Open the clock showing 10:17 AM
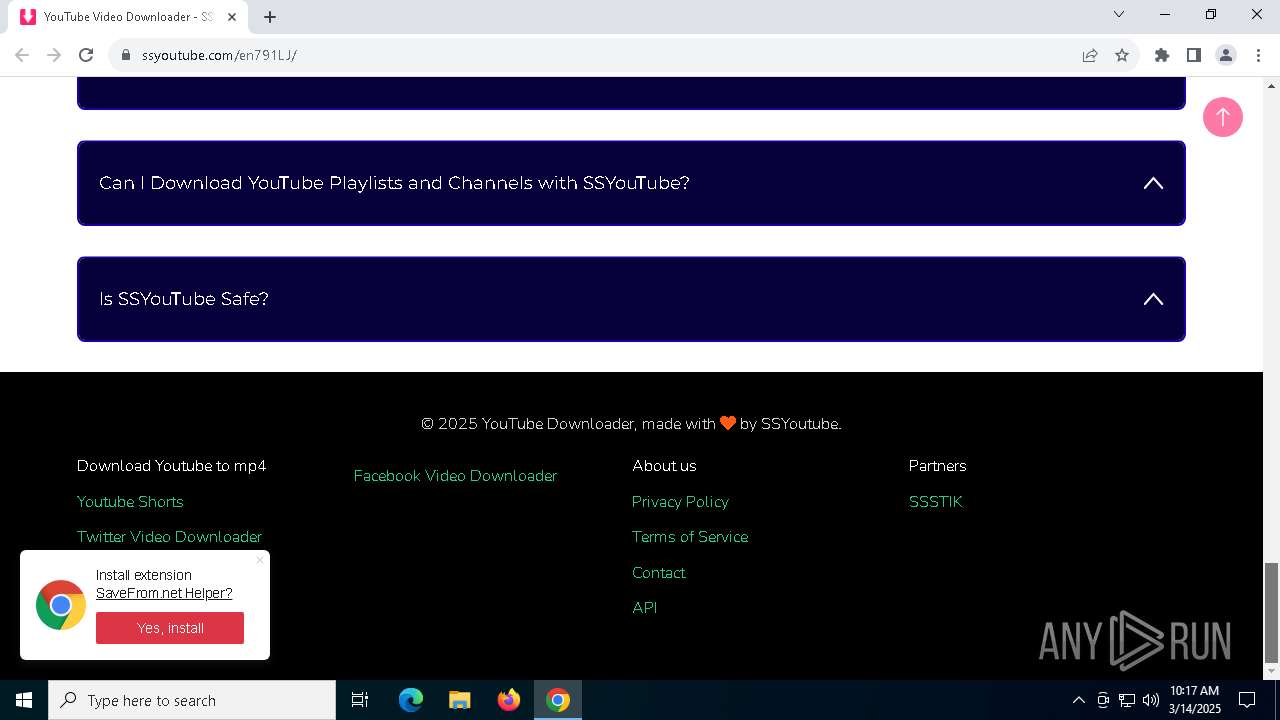The image size is (1280, 720). [1195, 700]
